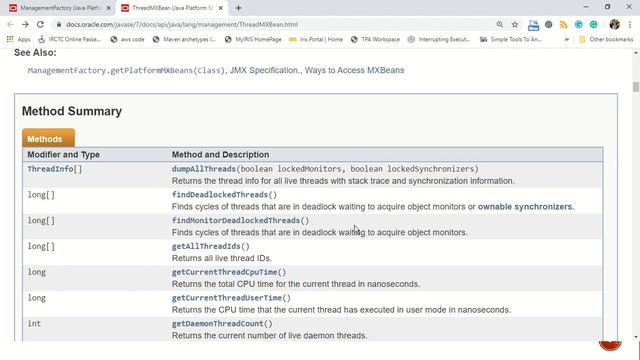
Task: Click the 'Method and Description' column header
Action: coord(220,155)
